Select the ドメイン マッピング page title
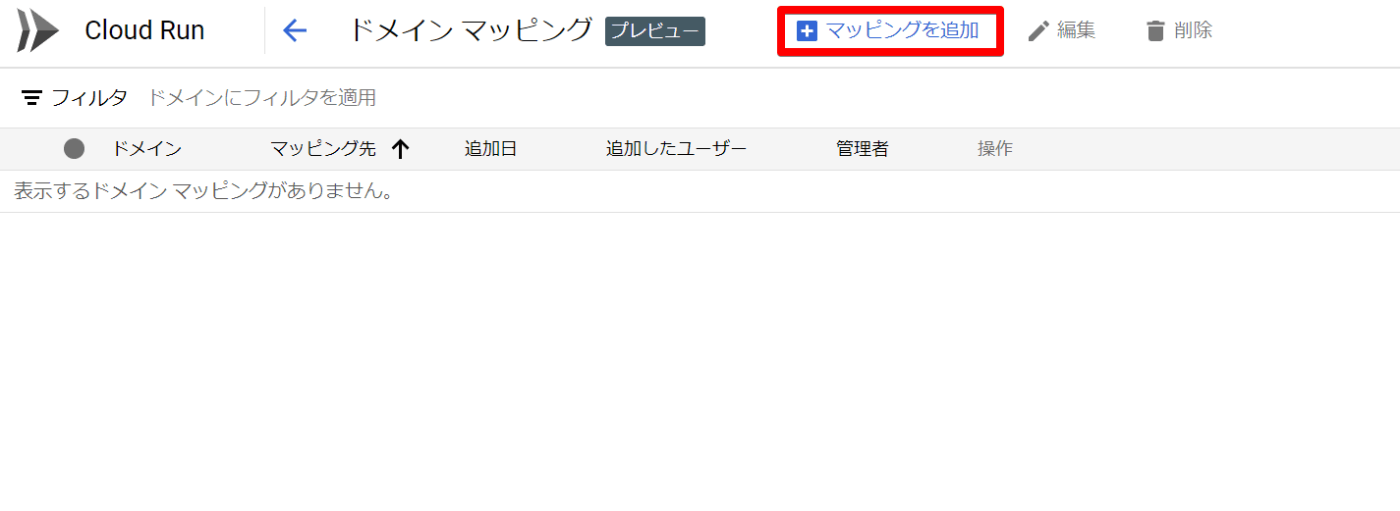Image resolution: width=1400 pixels, height=511 pixels. pos(470,30)
